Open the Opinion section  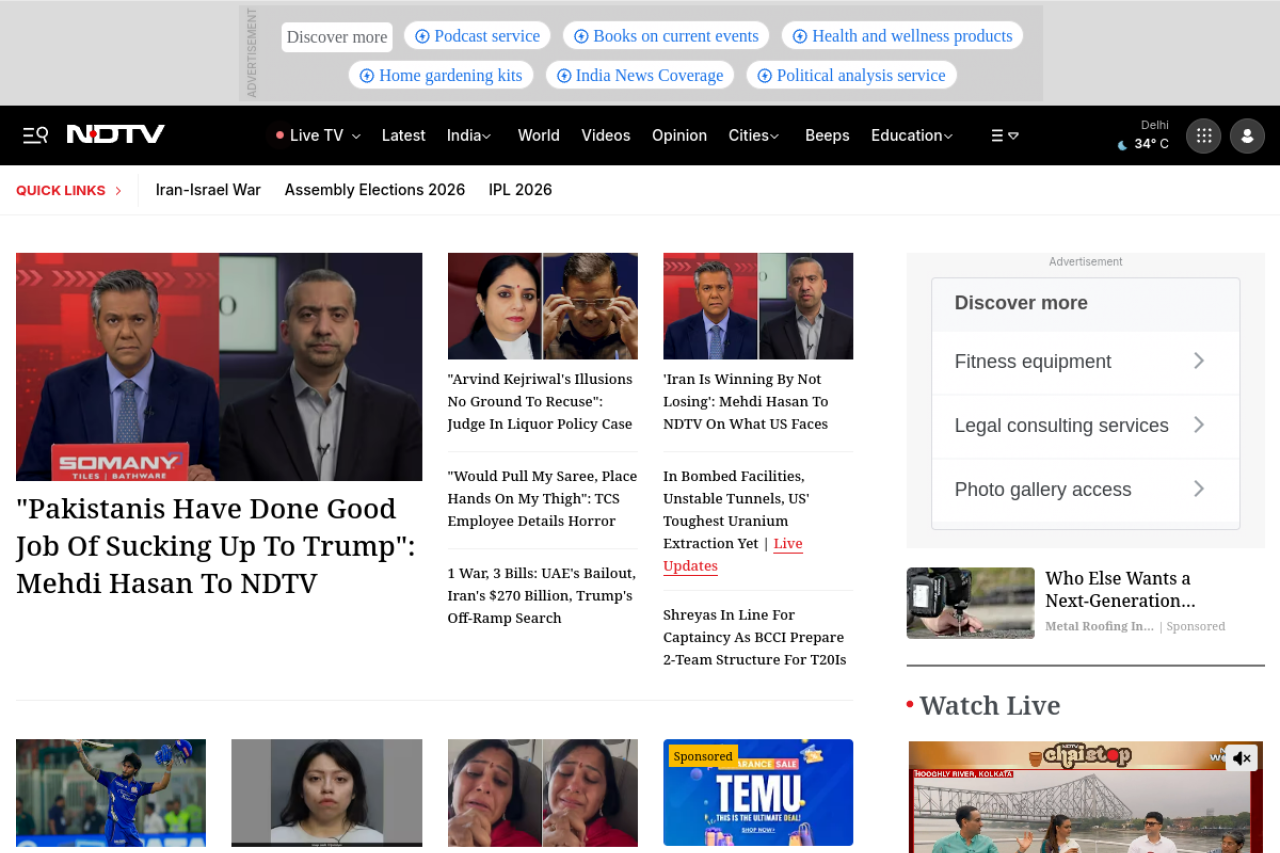(x=679, y=136)
